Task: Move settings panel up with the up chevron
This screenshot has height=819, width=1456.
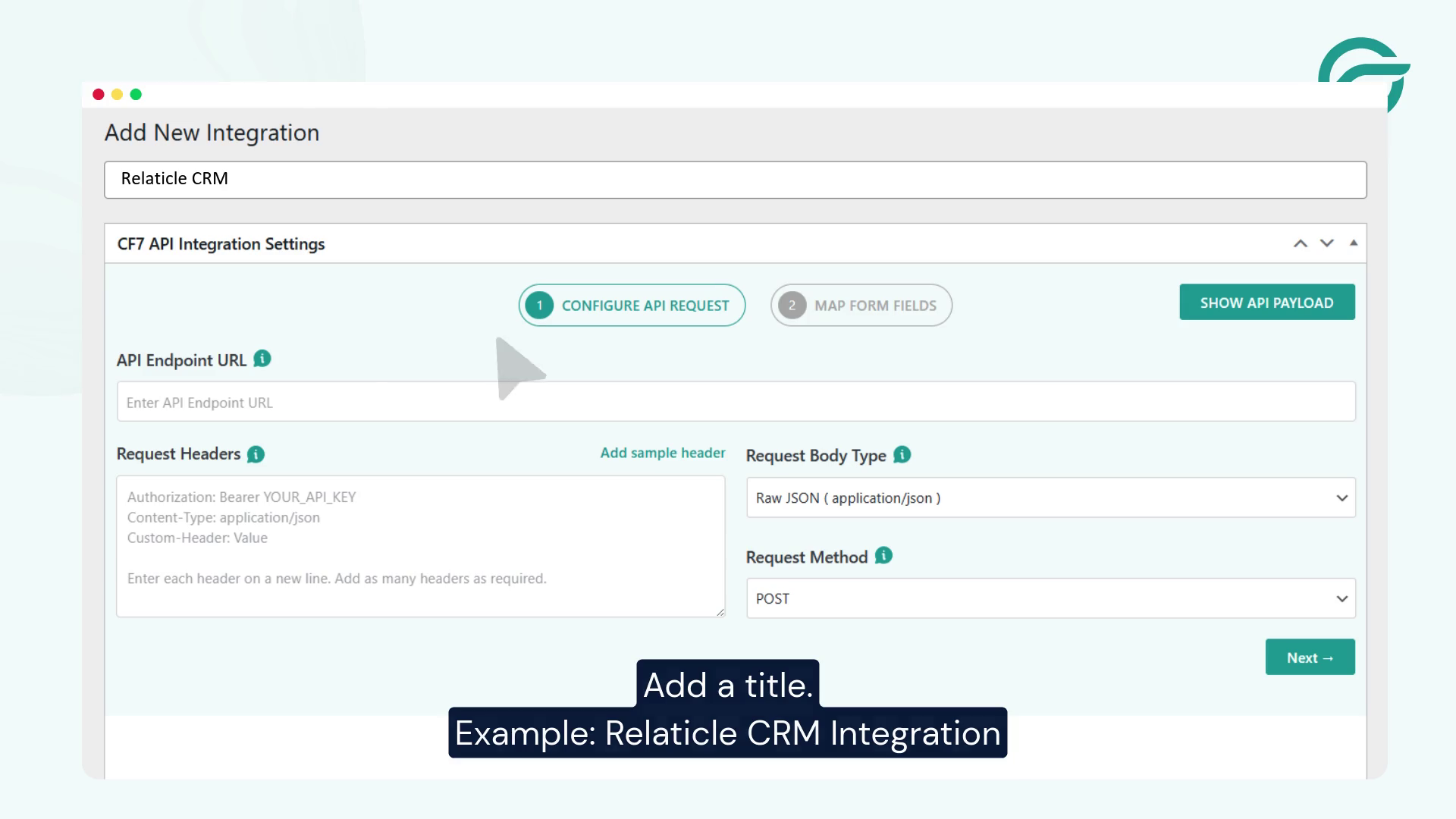Action: tap(1301, 243)
